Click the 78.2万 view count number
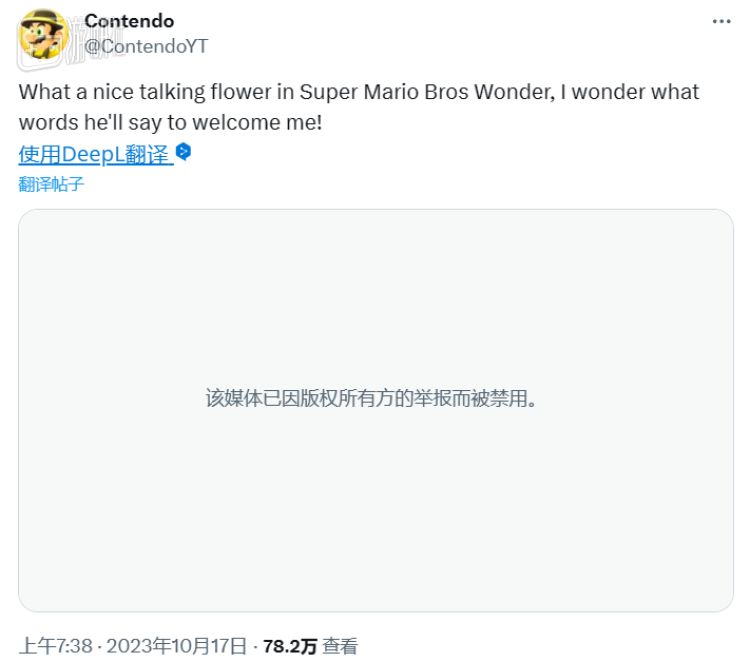Viewport: 750px width, 662px height. pyautogui.click(x=290, y=646)
